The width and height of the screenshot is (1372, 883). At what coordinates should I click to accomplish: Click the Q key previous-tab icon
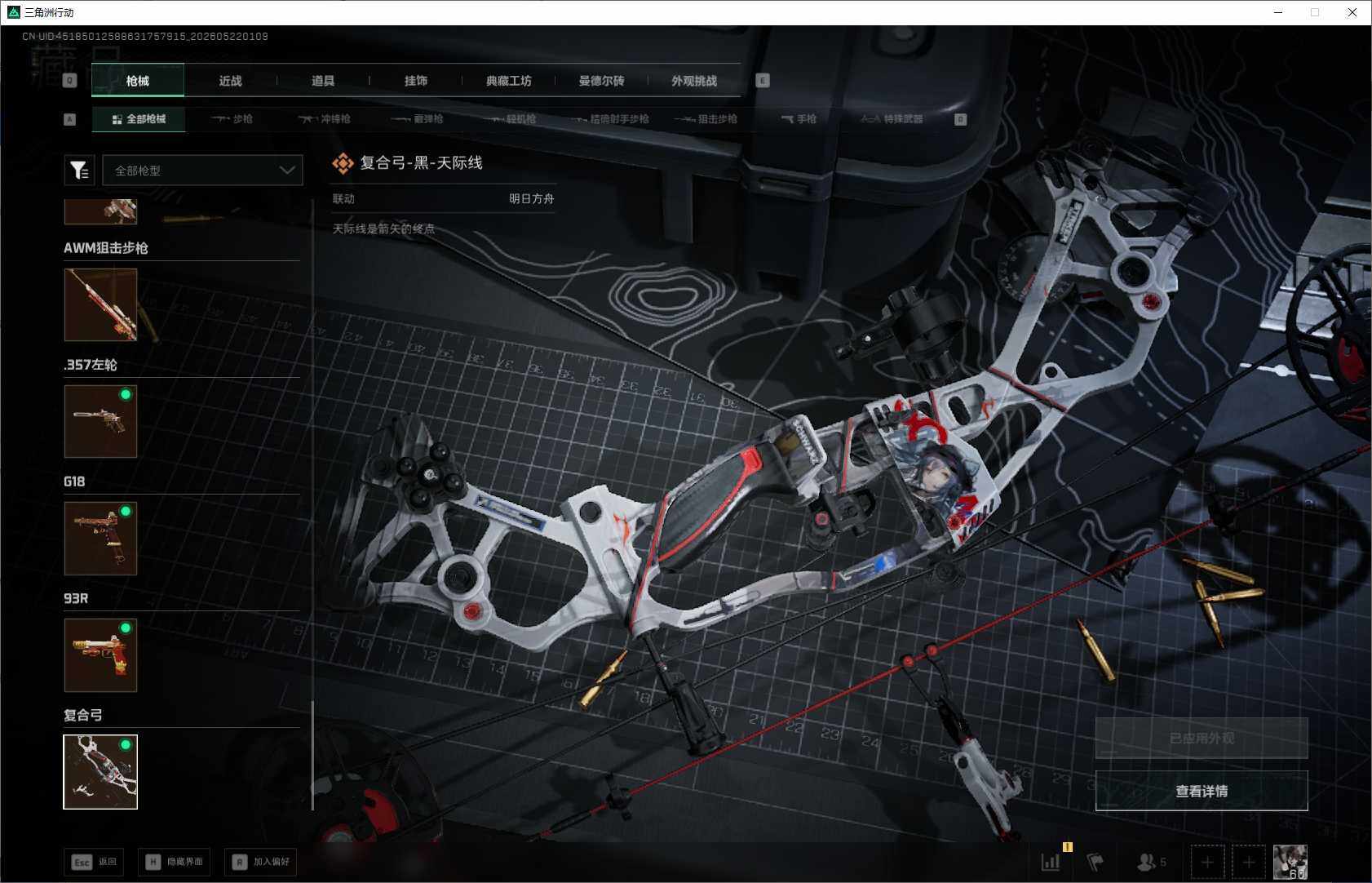pyautogui.click(x=69, y=80)
